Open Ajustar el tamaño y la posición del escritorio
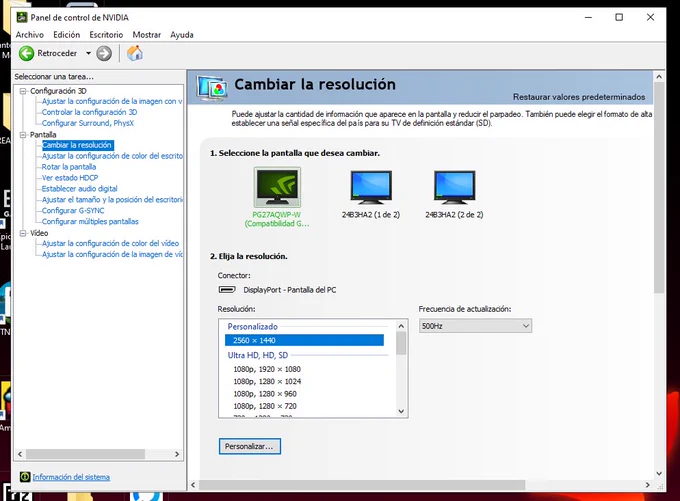Image resolution: width=680 pixels, height=501 pixels. (112, 200)
